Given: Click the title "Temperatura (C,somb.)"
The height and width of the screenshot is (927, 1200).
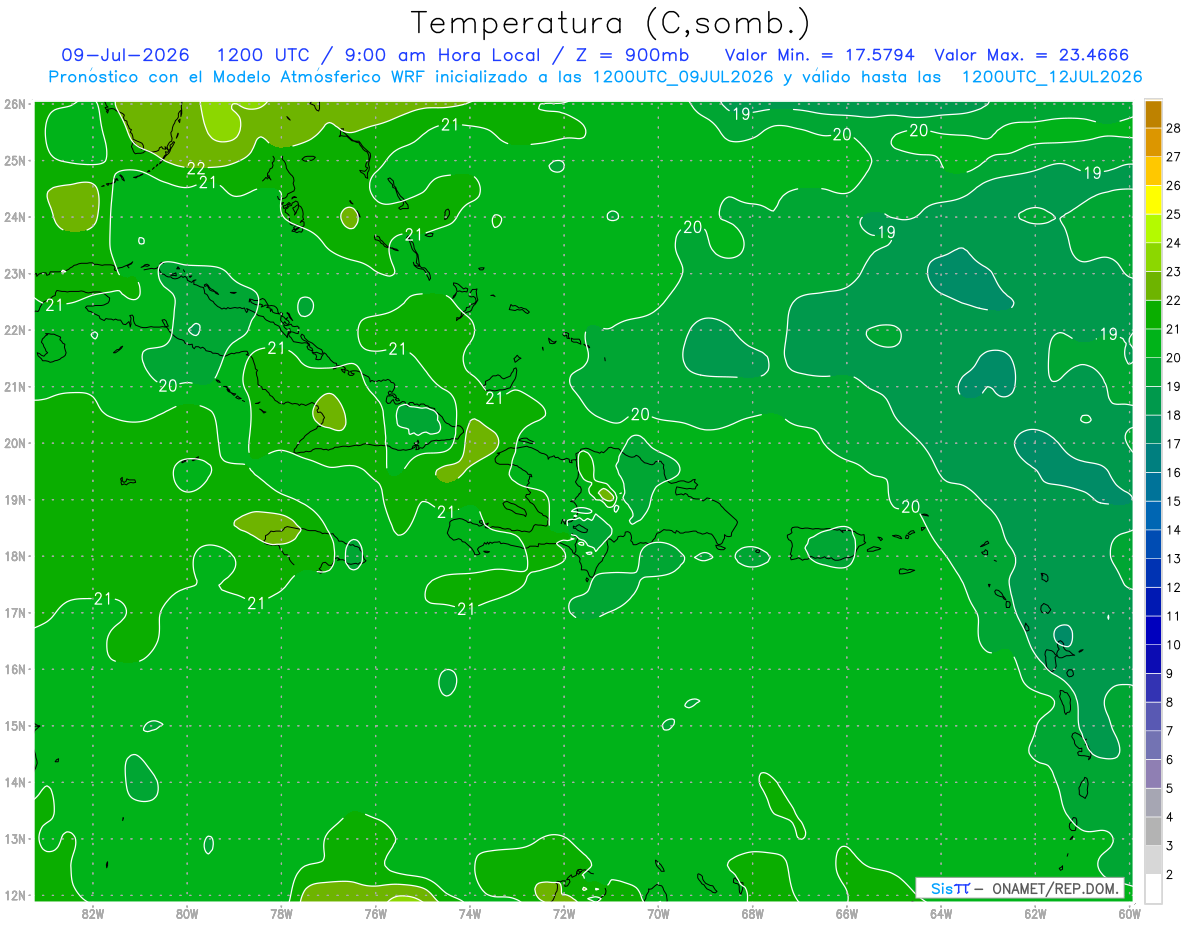Looking at the screenshot, I should pyautogui.click(x=610, y=24).
